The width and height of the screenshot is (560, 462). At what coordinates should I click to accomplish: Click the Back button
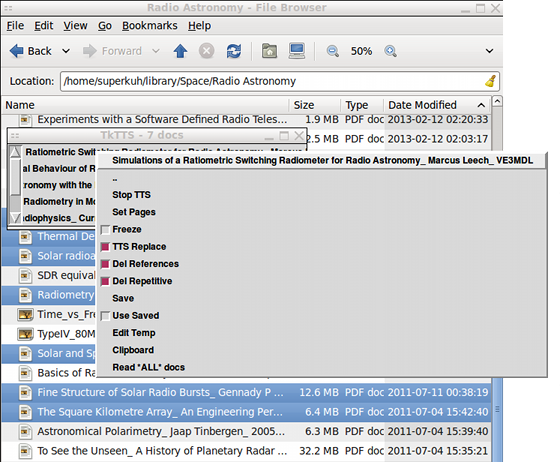coord(31,51)
